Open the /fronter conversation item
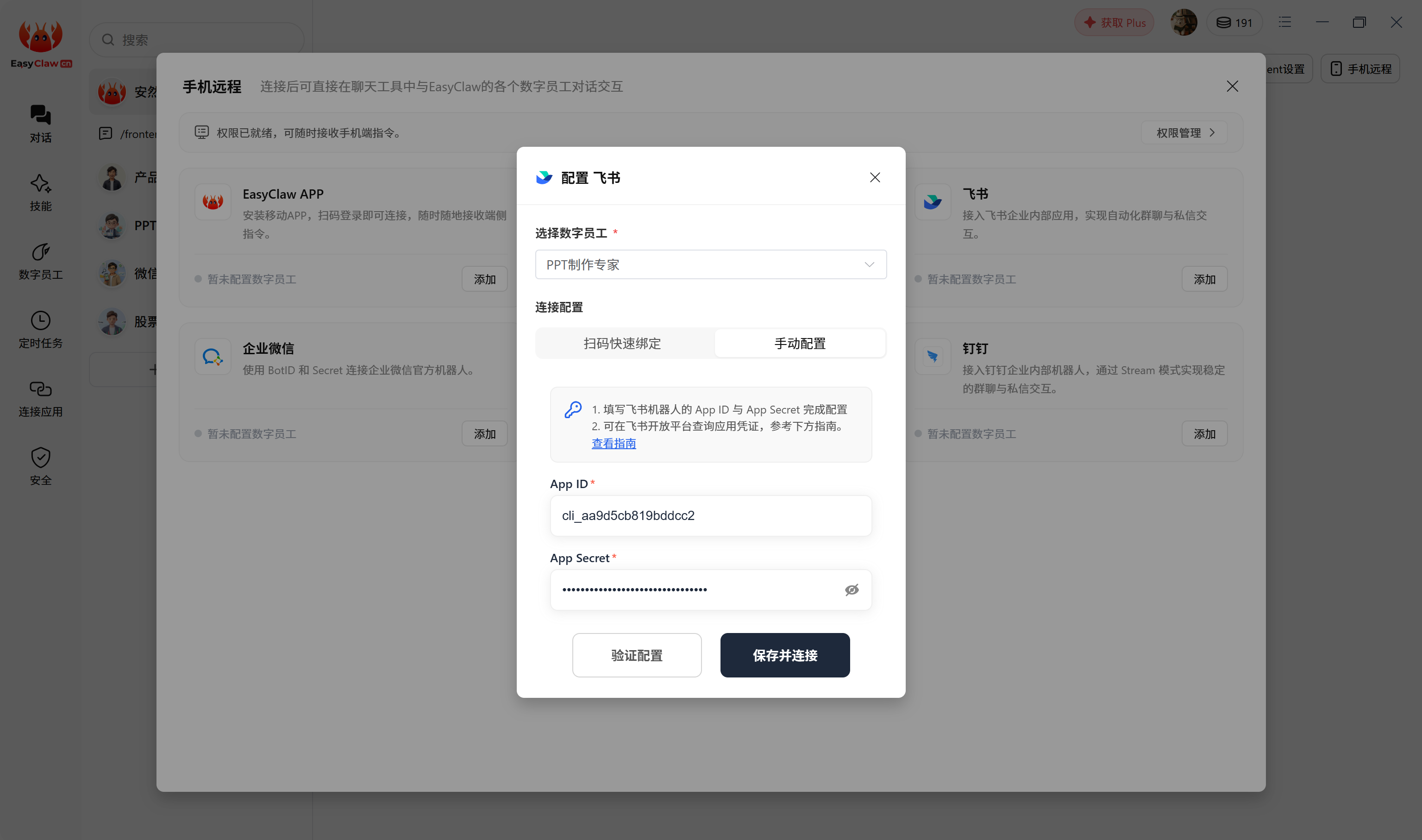The image size is (1422, 840). pyautogui.click(x=127, y=133)
